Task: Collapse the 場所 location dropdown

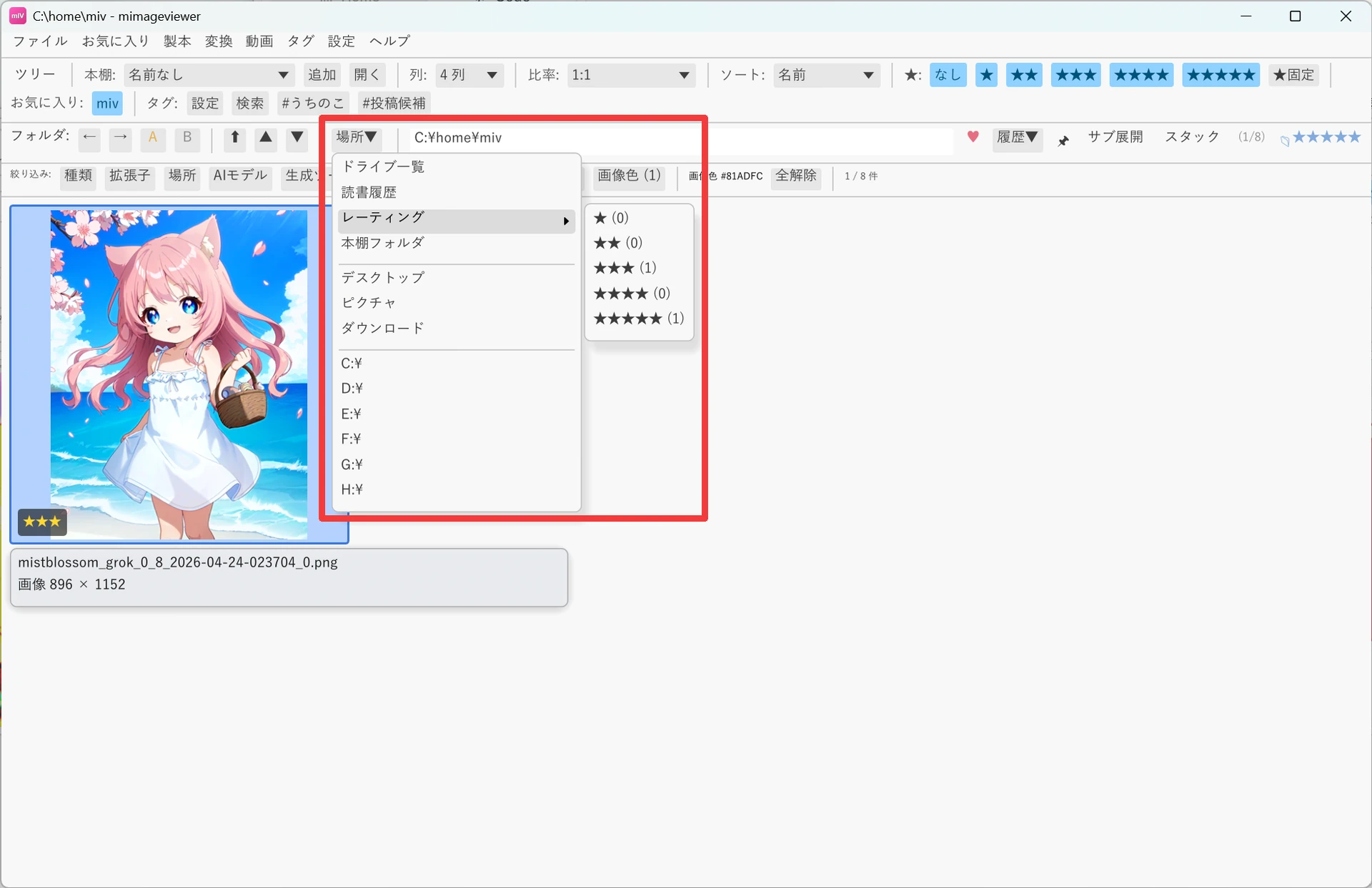Action: point(357,137)
